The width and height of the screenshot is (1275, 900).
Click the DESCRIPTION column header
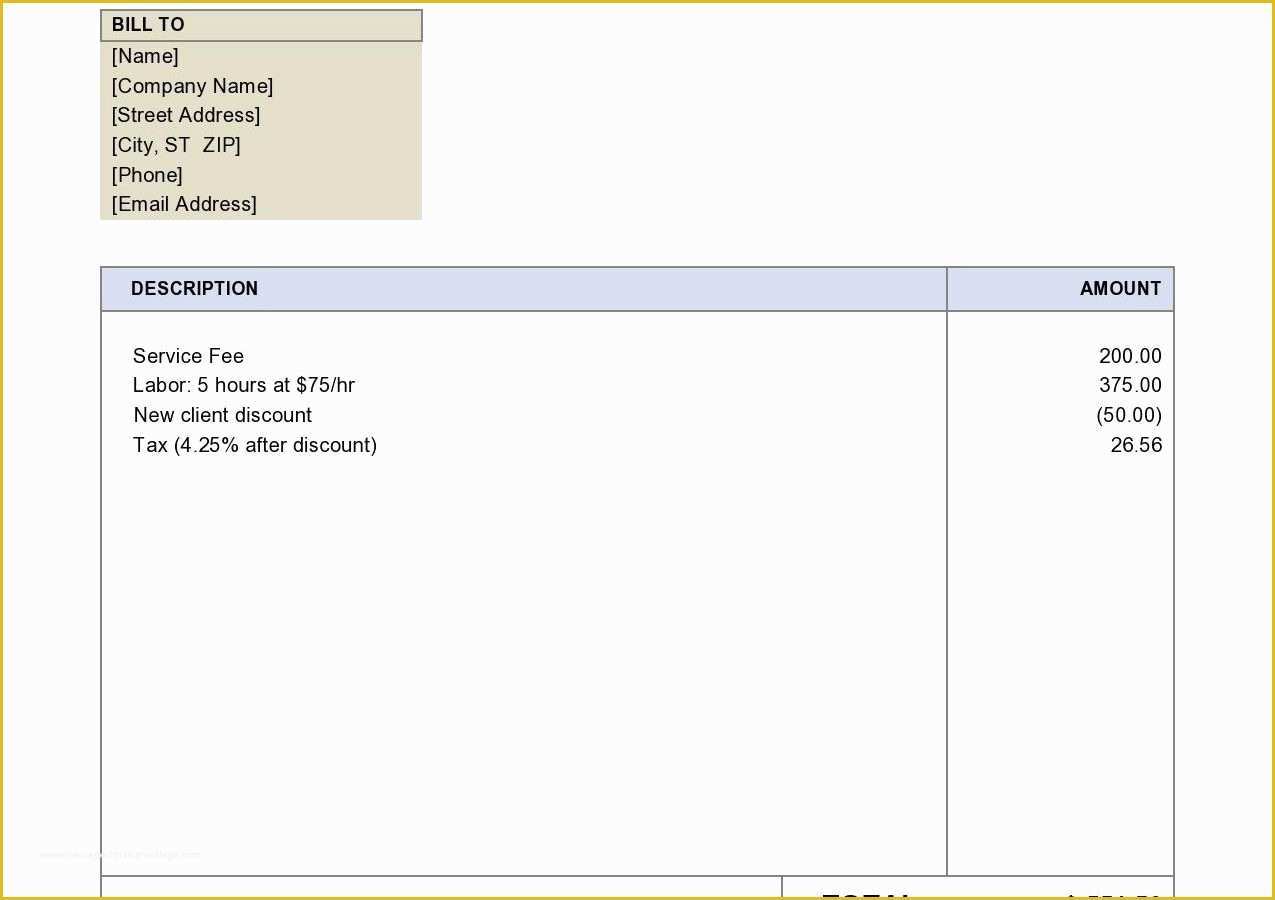(x=524, y=289)
